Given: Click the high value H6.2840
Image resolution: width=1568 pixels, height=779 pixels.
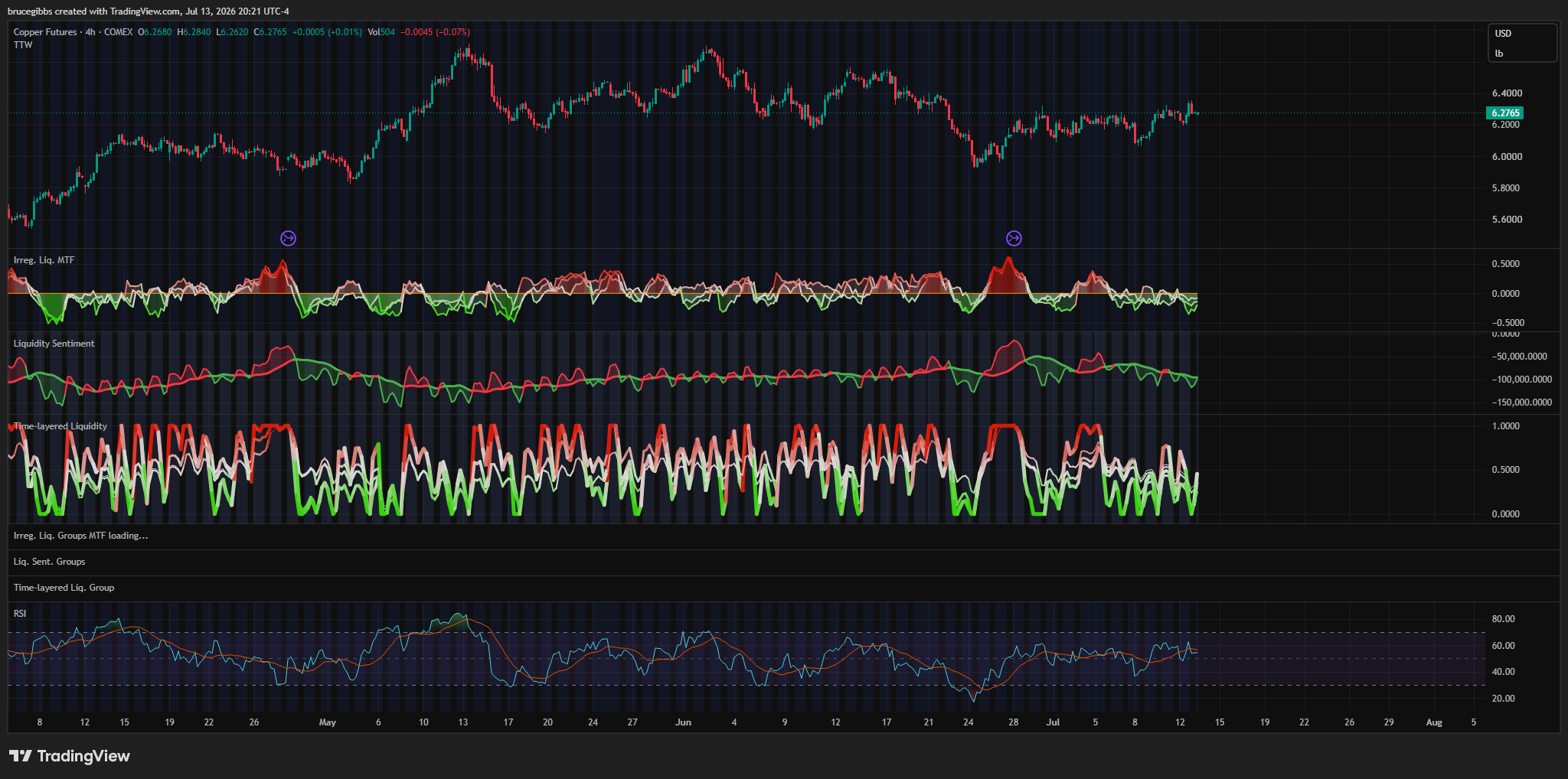Looking at the screenshot, I should 194,32.
